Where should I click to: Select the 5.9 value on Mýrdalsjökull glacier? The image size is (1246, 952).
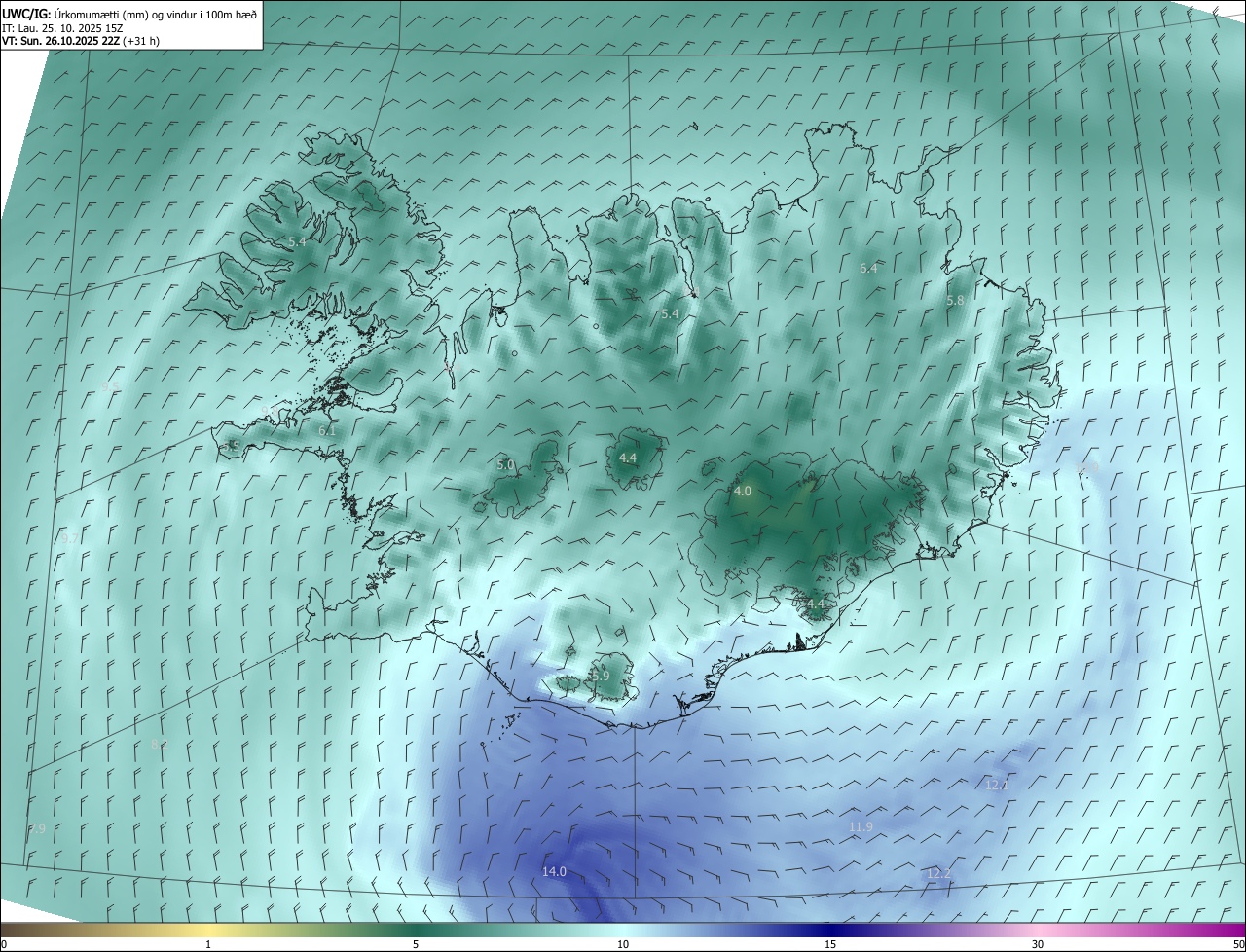[600, 676]
